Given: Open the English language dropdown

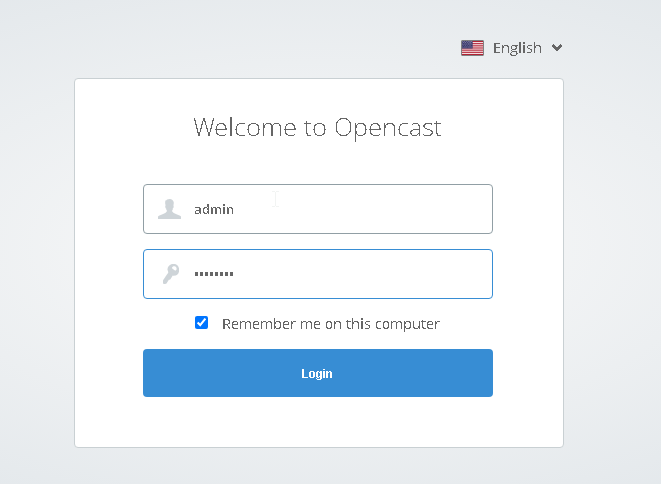Looking at the screenshot, I should click(511, 48).
